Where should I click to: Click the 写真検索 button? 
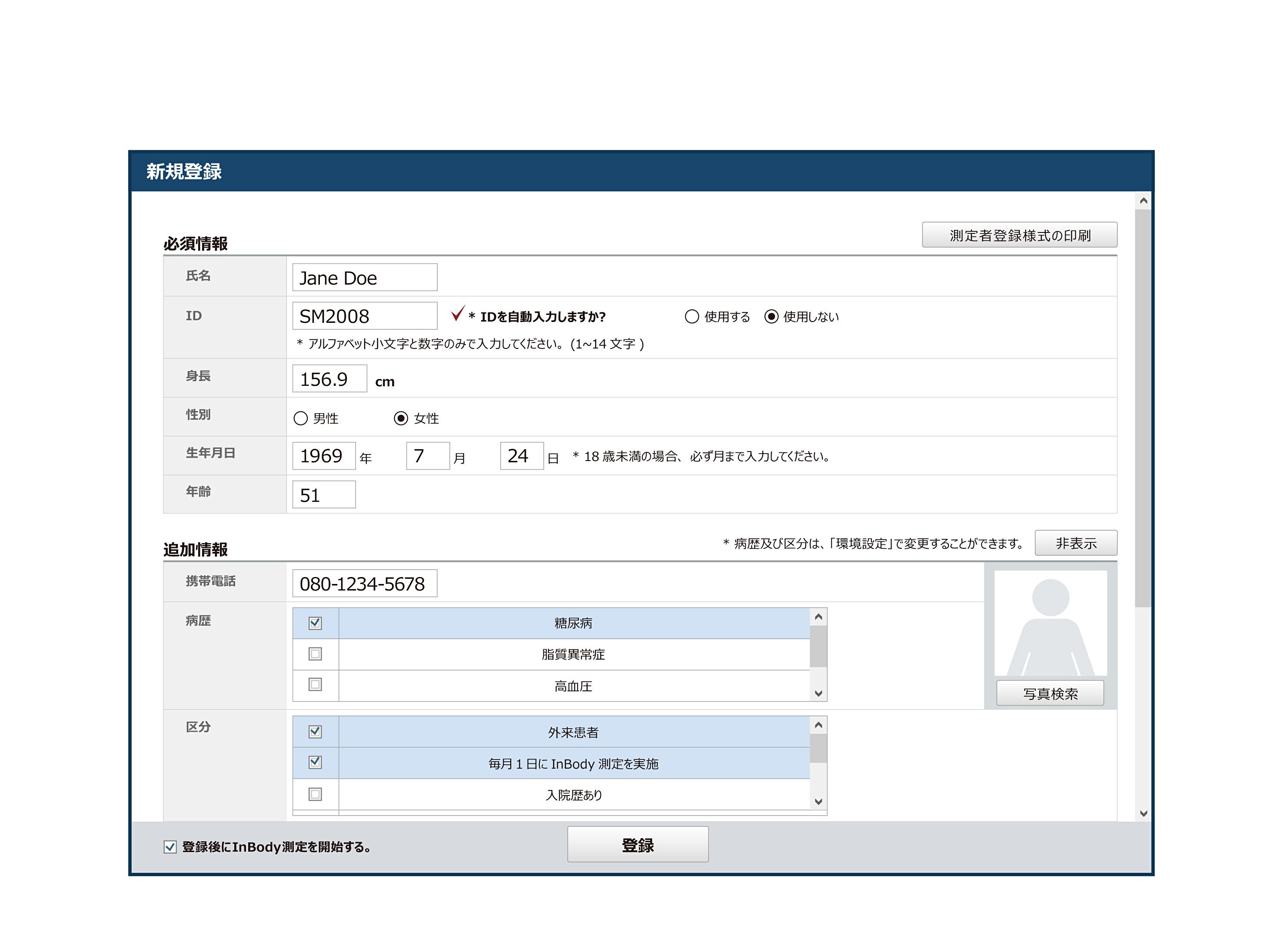tap(1050, 693)
